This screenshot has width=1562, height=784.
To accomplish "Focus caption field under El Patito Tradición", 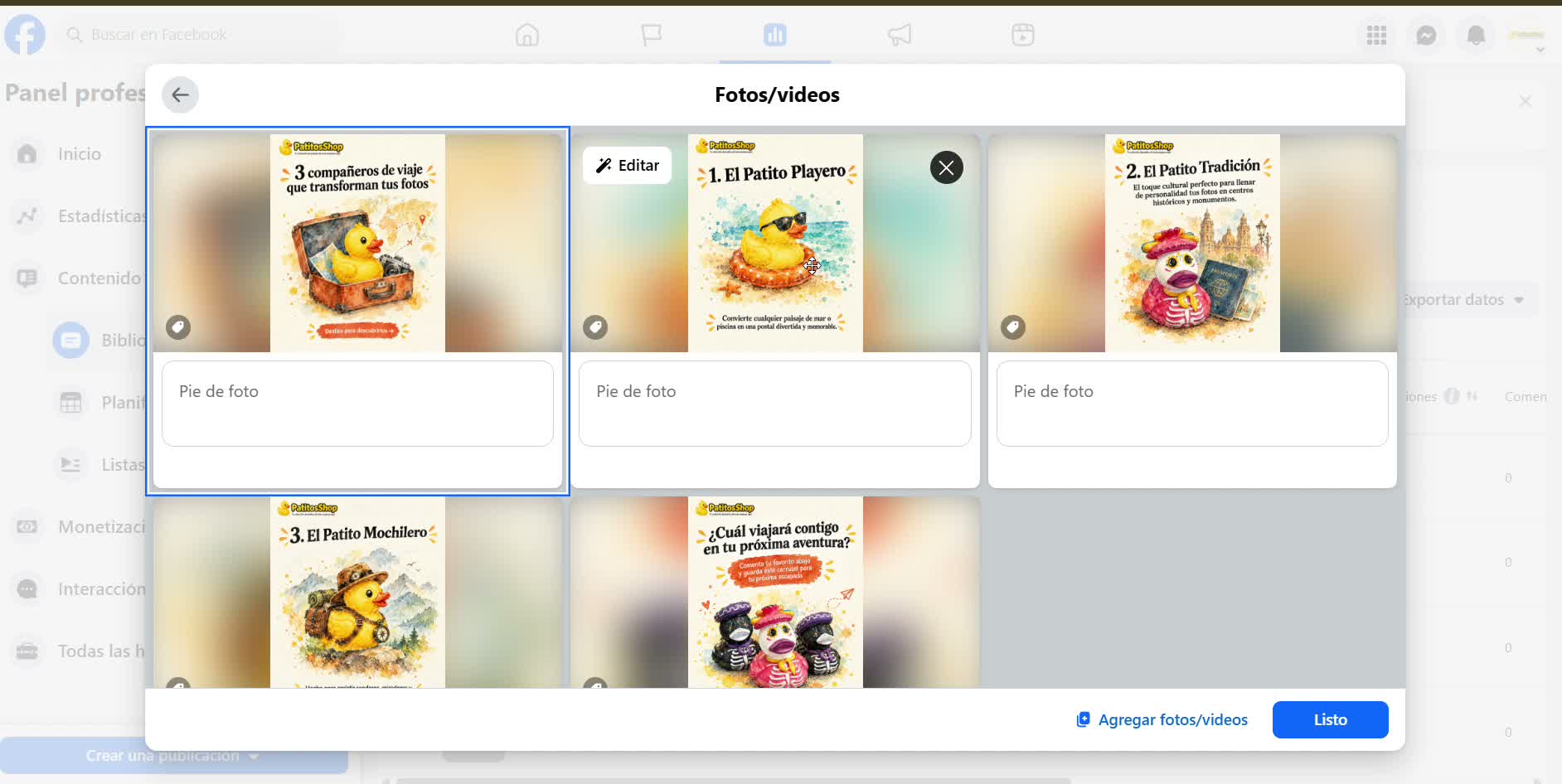I will pyautogui.click(x=1192, y=404).
